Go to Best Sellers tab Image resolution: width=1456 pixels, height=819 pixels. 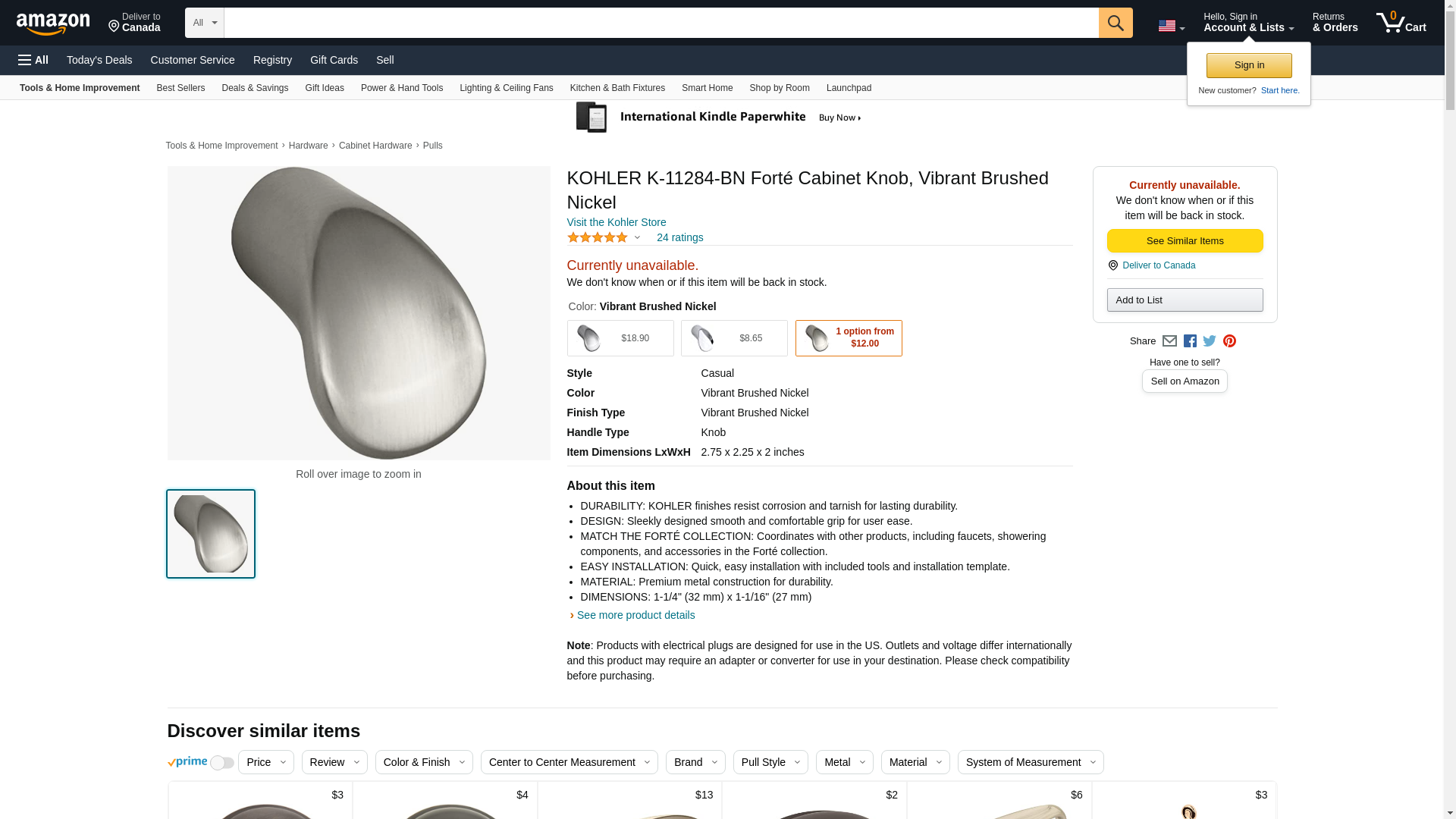180,88
